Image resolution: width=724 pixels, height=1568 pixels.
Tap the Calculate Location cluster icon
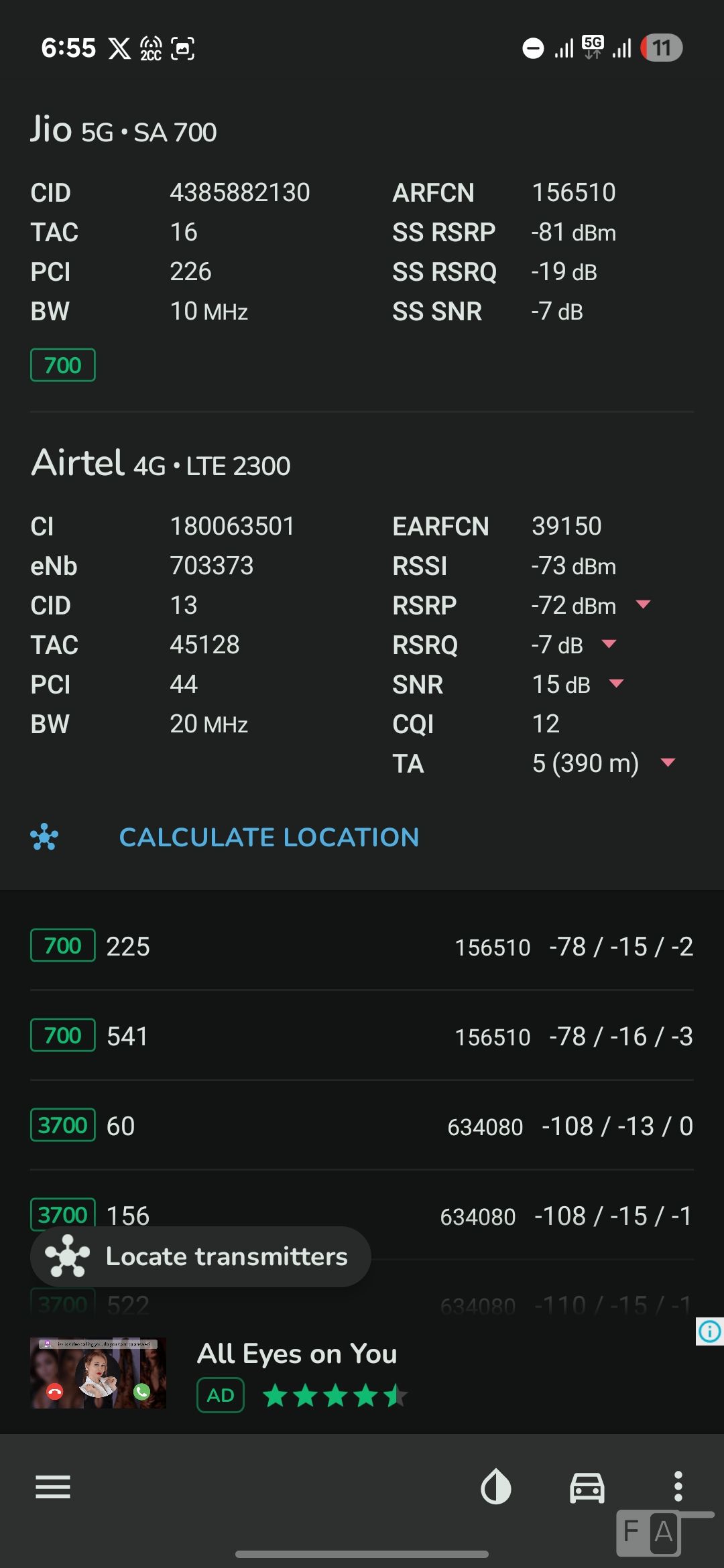pos(44,837)
